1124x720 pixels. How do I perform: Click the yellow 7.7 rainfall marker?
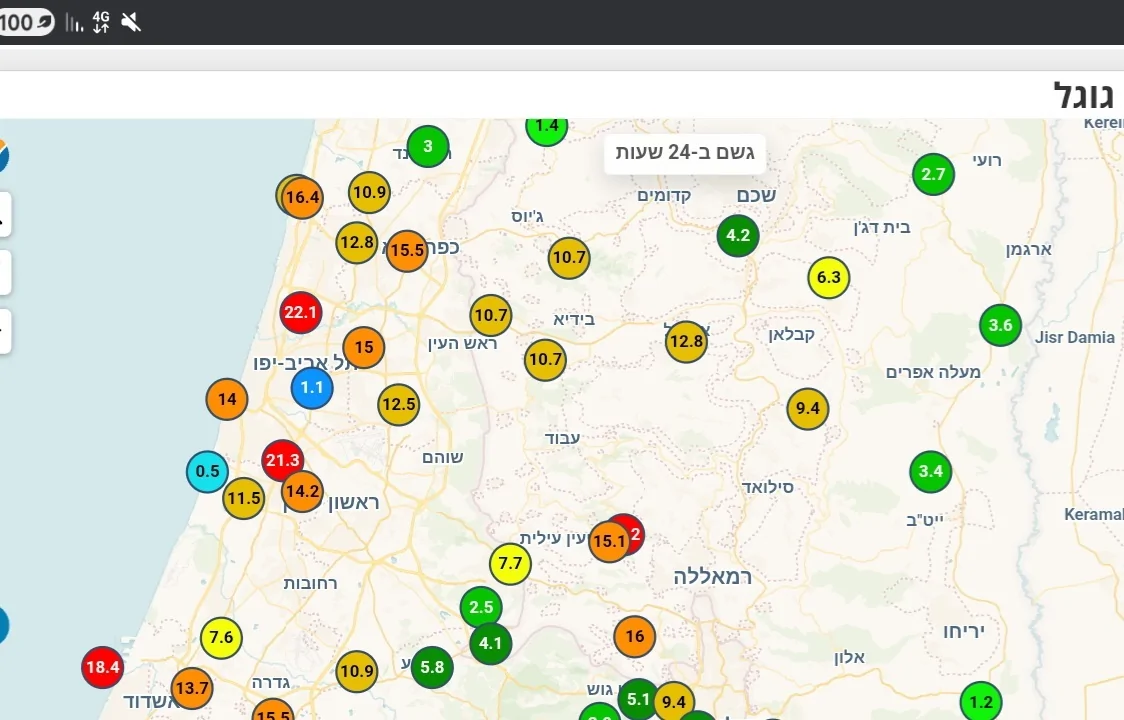tap(510, 564)
